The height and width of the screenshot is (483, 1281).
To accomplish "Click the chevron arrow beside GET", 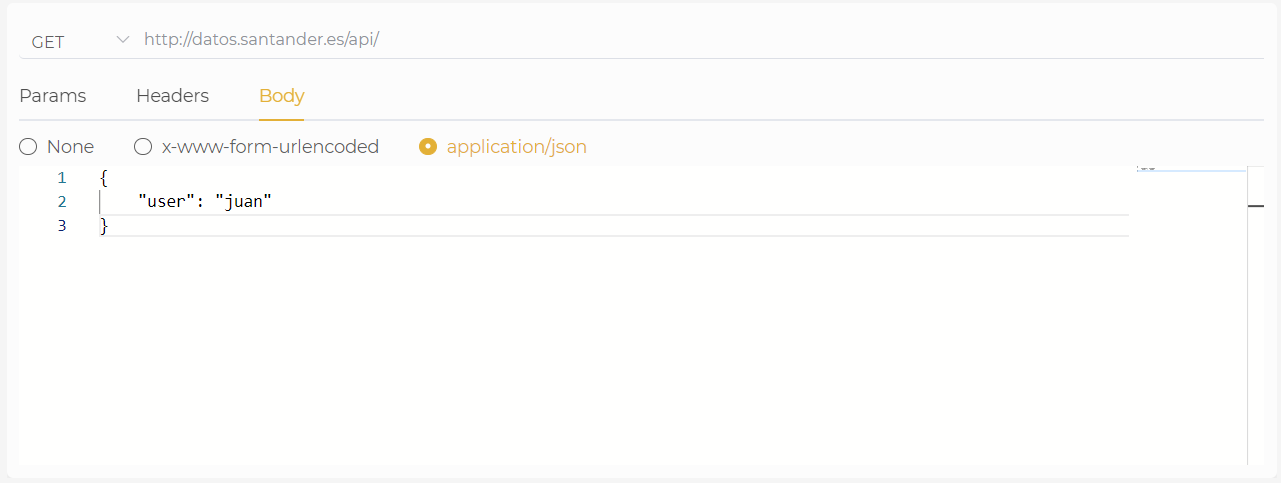I will coord(123,40).
